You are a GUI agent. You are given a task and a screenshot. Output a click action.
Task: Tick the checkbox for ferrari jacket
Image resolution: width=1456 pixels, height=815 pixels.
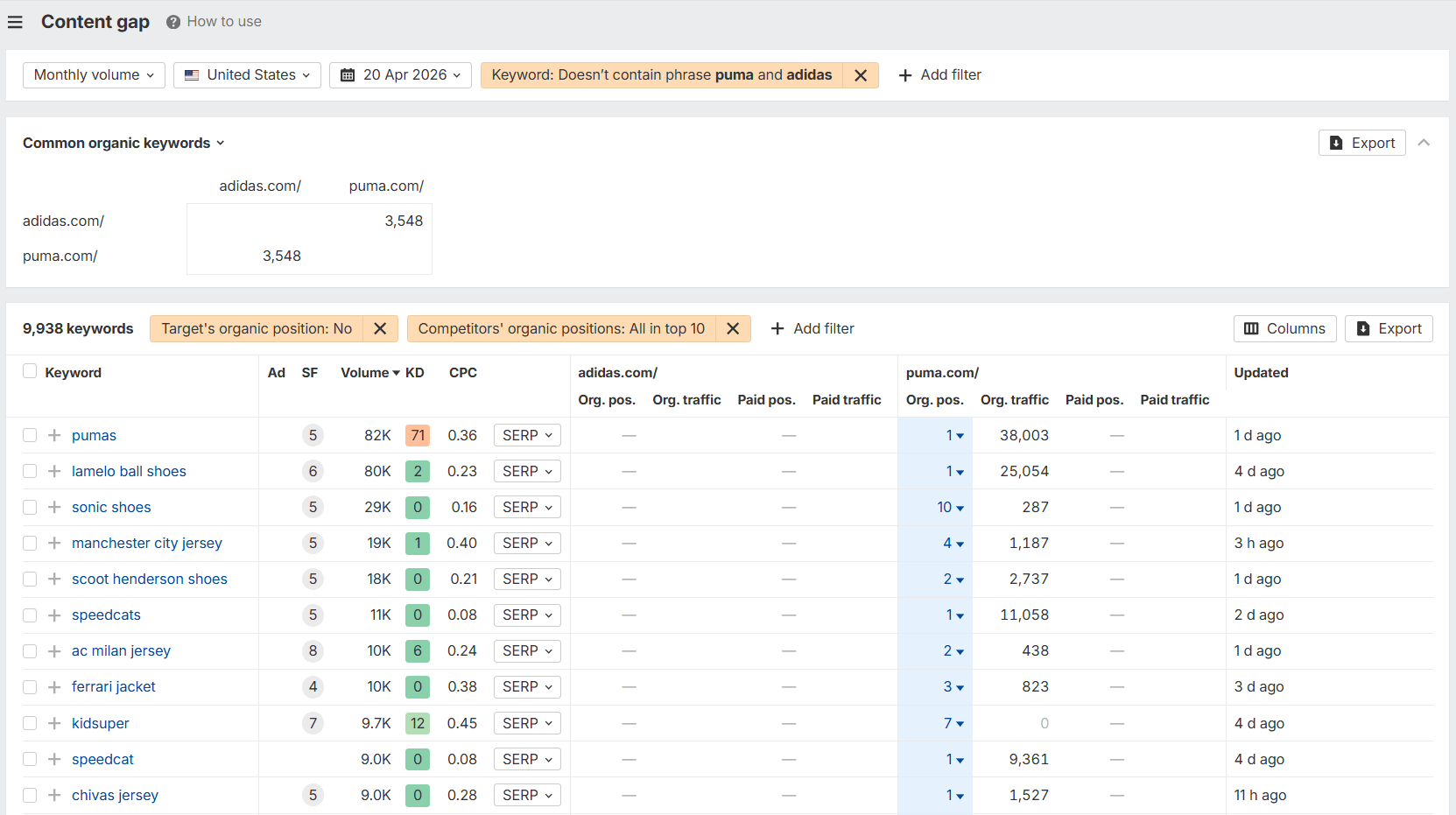[30, 686]
